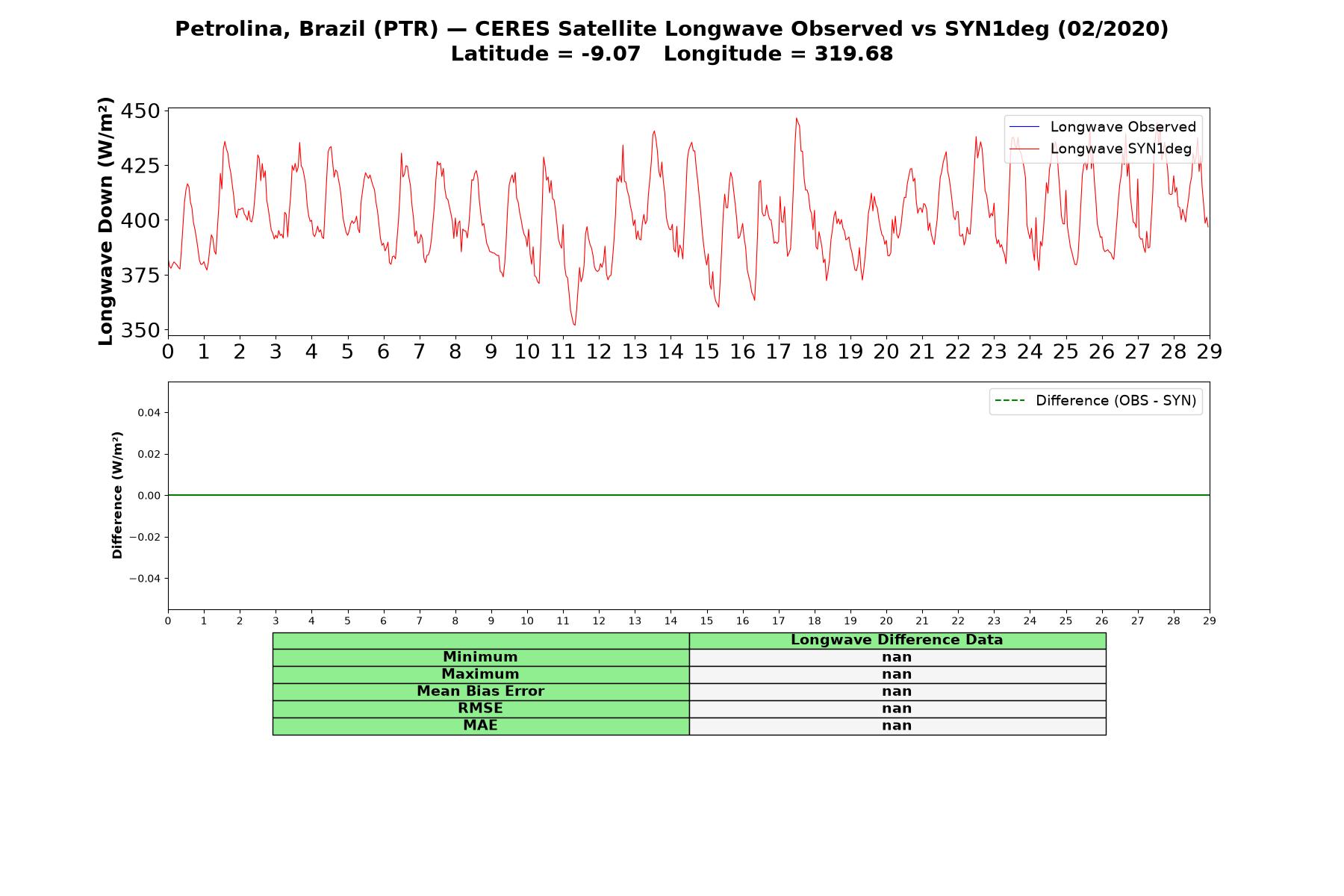Image resolution: width=1344 pixels, height=896 pixels.
Task: Click day 15 tick on upper x-axis
Action: tap(706, 352)
